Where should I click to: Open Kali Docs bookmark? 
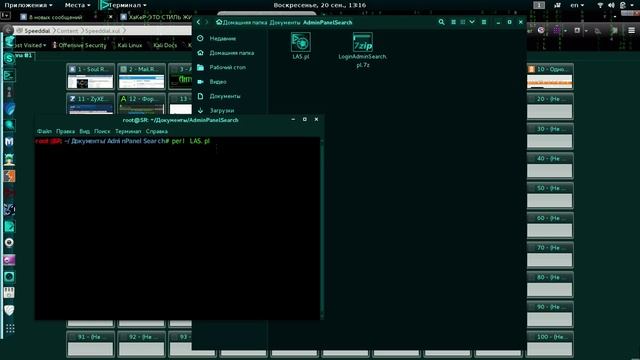click(162, 45)
